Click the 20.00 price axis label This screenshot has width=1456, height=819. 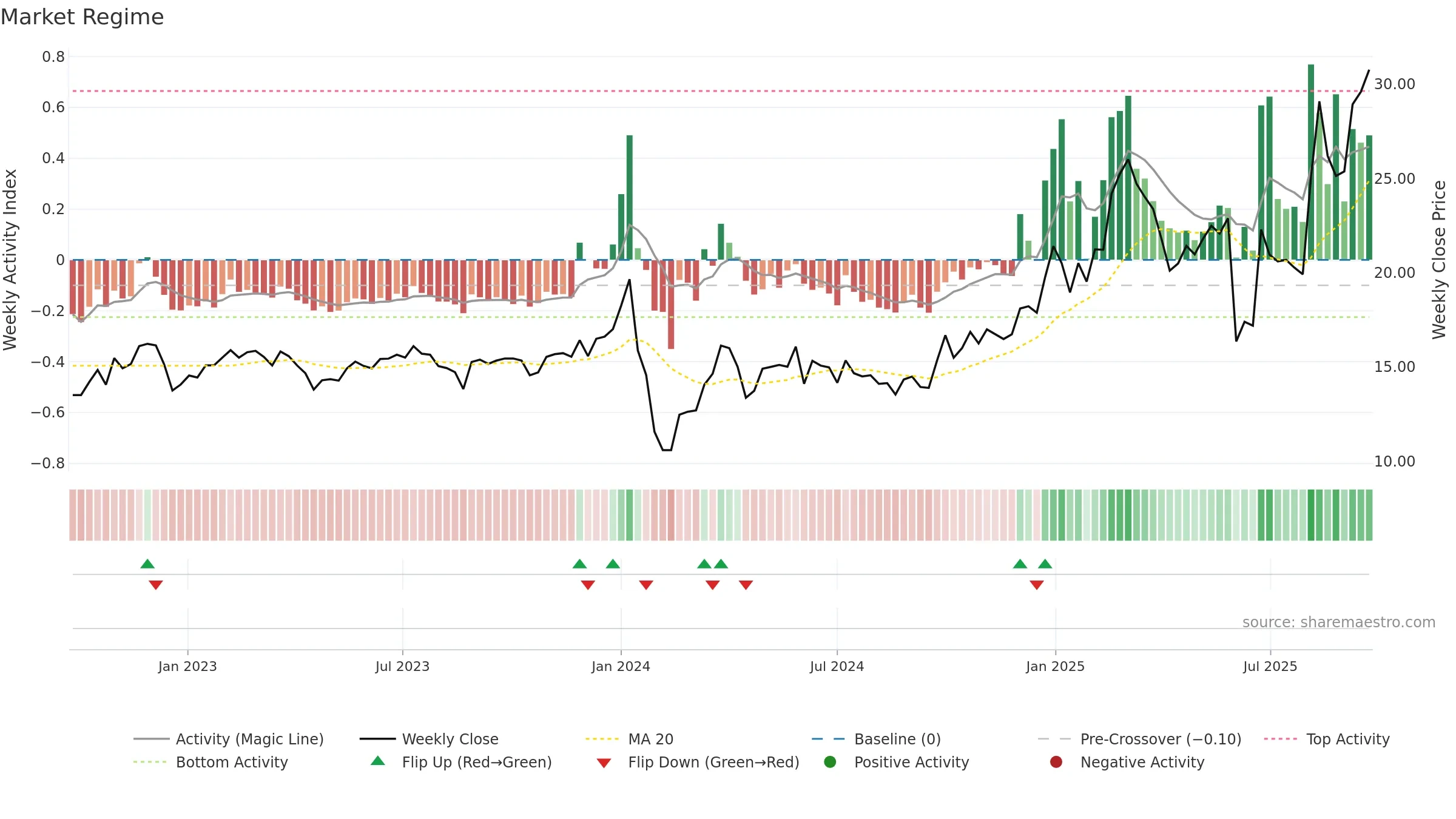pyautogui.click(x=1394, y=273)
